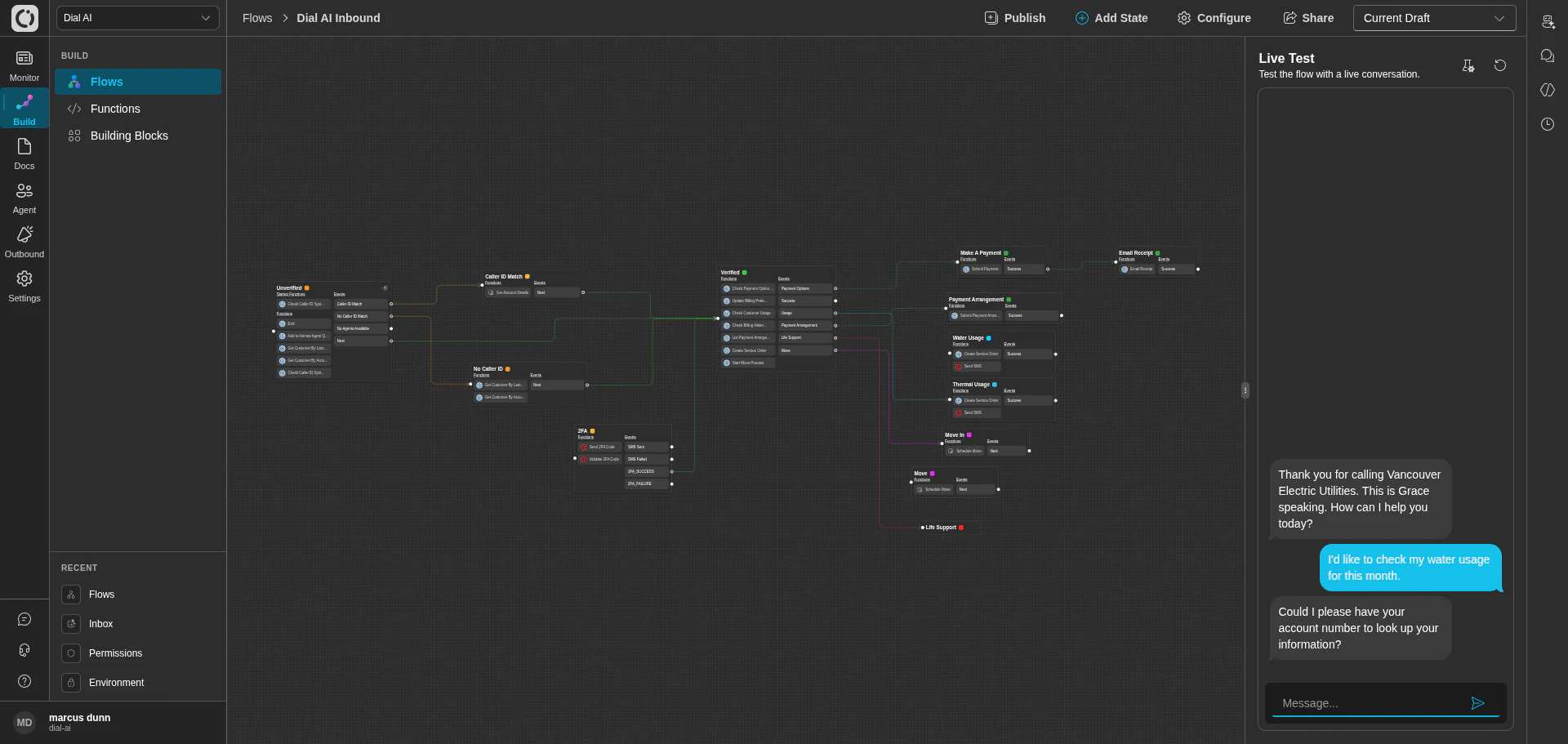Select the Thermal Usage state title
Image resolution: width=1568 pixels, height=744 pixels.
971,385
